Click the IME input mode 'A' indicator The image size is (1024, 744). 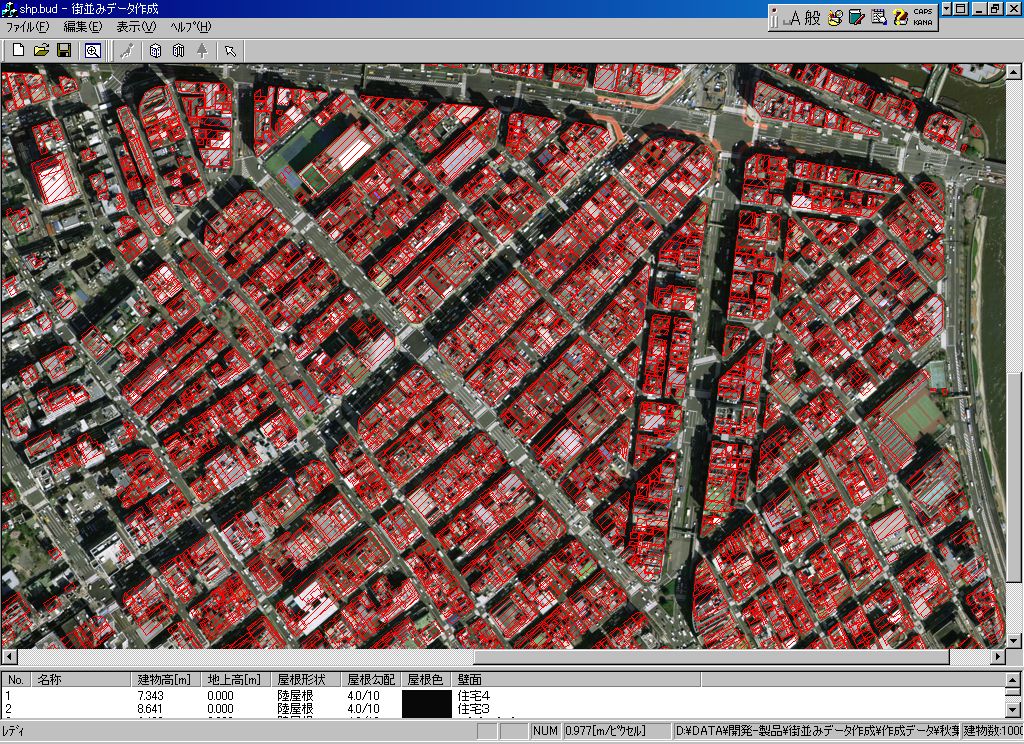794,18
